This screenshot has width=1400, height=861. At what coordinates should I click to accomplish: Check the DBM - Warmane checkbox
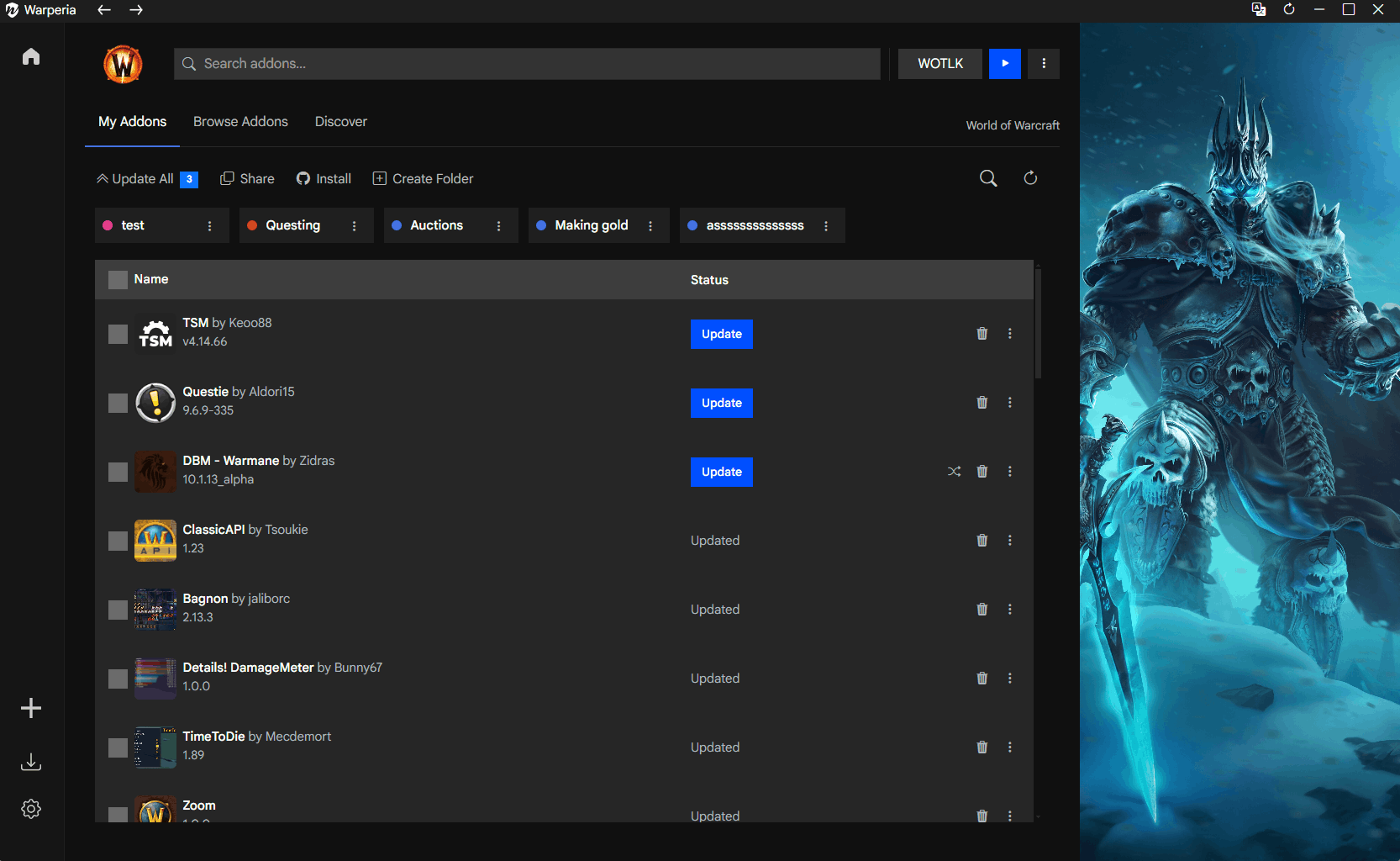118,472
